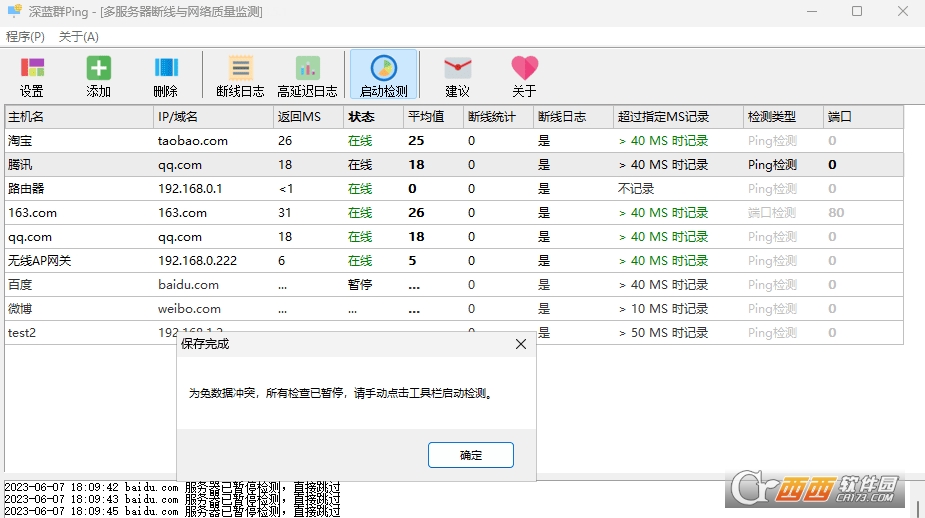Select the 无线AP网关 row
The width and height of the screenshot is (925, 518).
click(x=454, y=261)
